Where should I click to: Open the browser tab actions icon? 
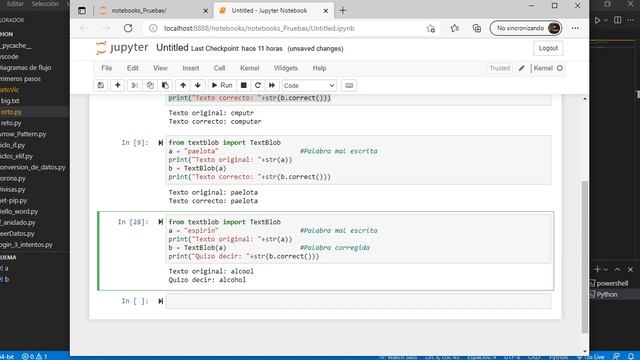(82, 11)
